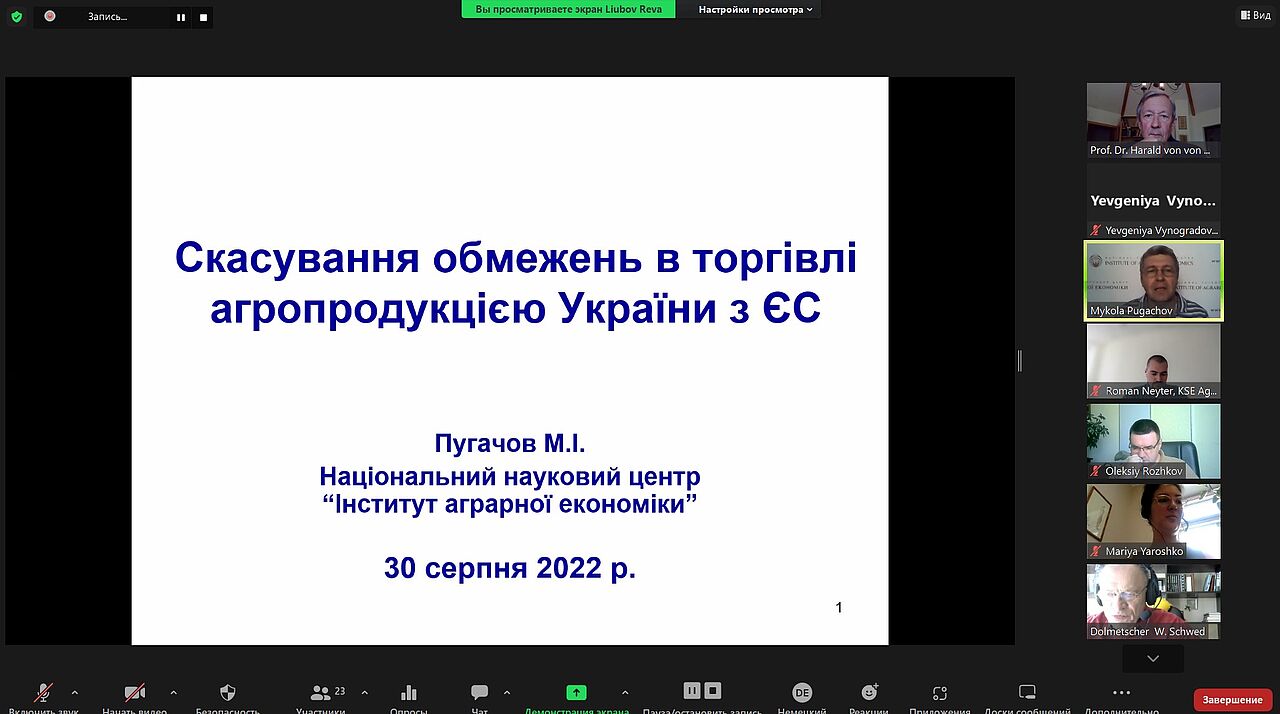This screenshot has width=1280, height=714.
Task: Open the Whiteboards panel
Action: pos(1027,693)
